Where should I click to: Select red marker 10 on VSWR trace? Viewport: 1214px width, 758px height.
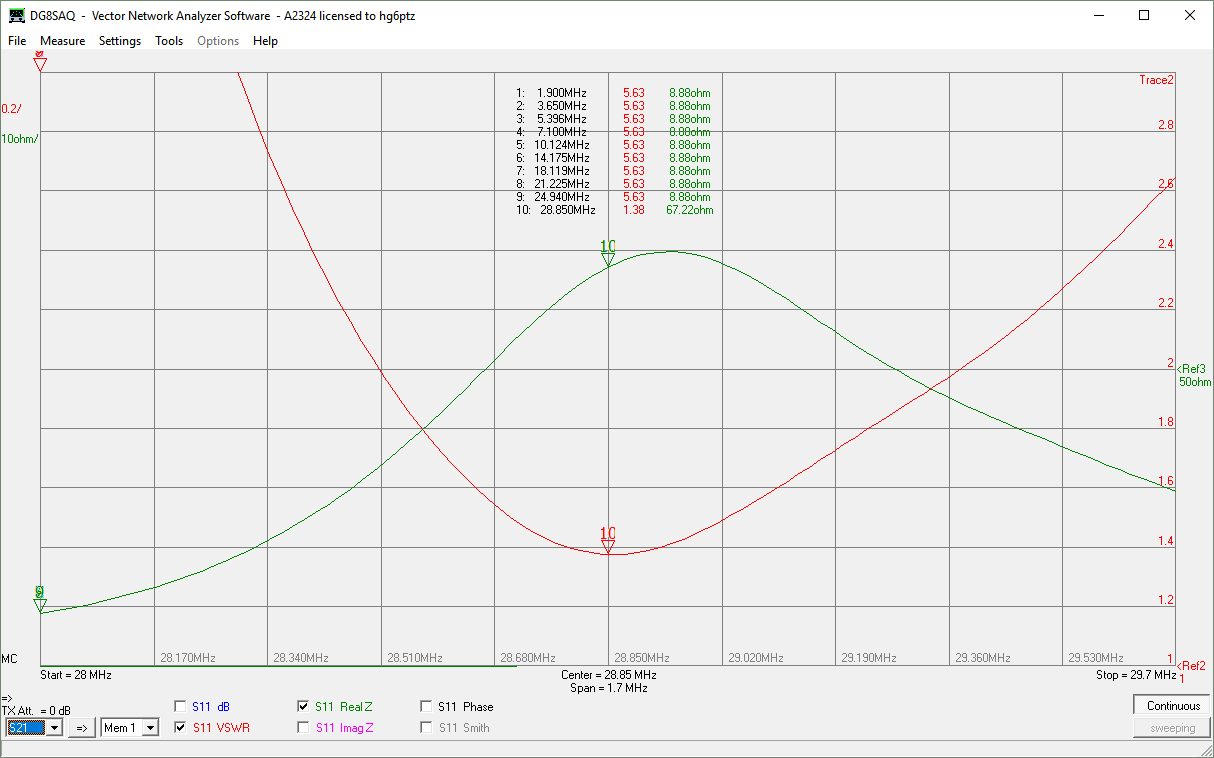coord(608,545)
